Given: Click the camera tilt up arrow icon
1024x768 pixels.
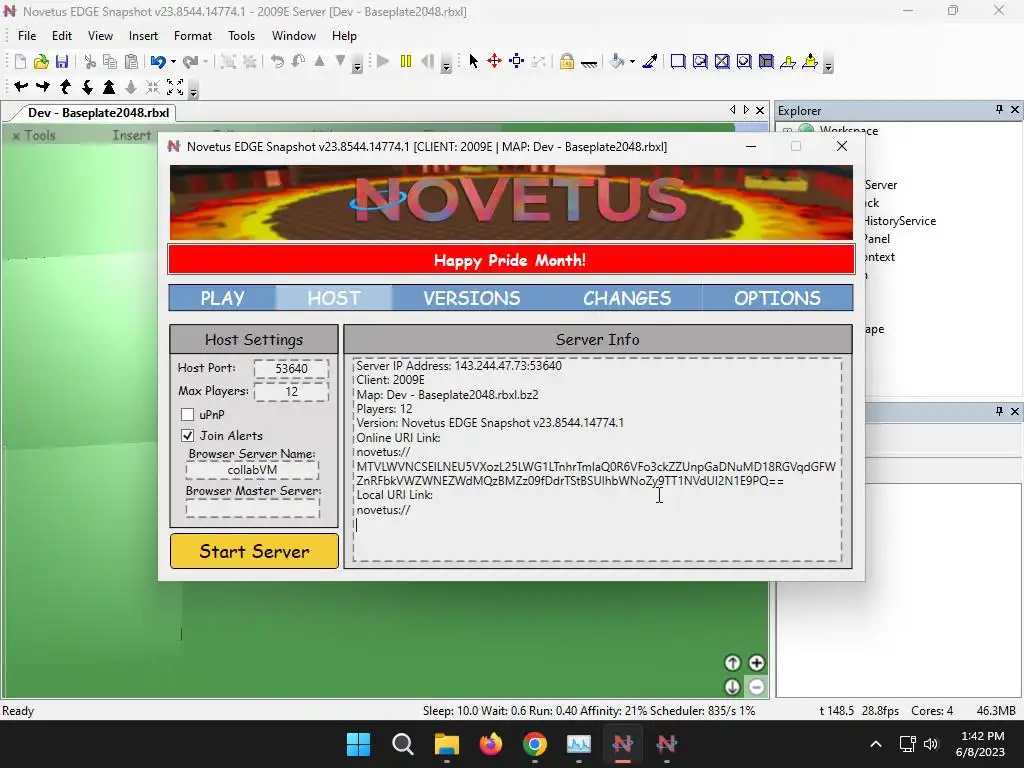Looking at the screenshot, I should click(65, 86).
